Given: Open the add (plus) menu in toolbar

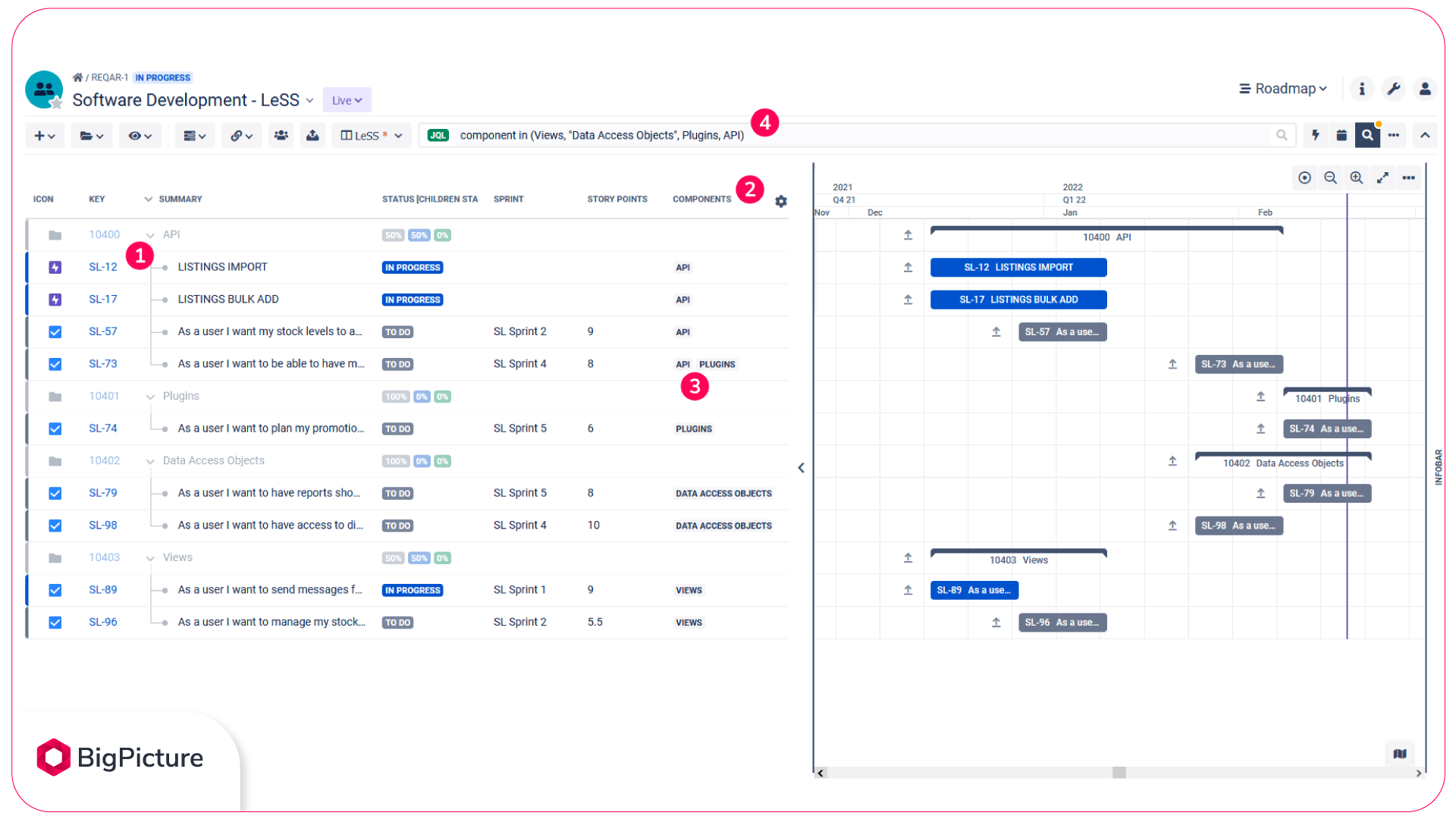Looking at the screenshot, I should 45,136.
